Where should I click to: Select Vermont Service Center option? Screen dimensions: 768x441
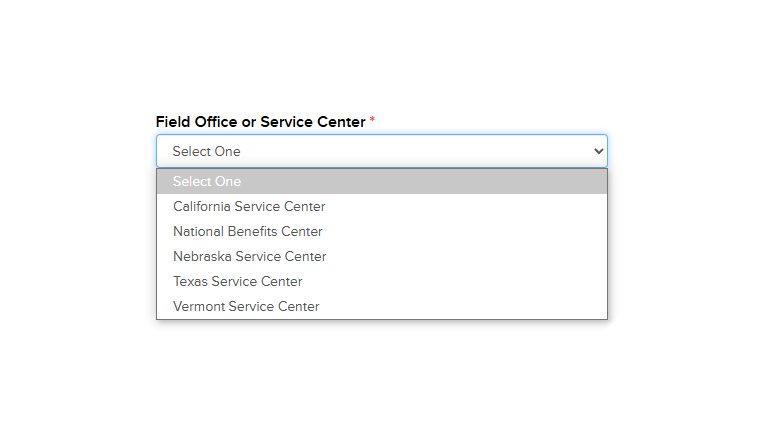(x=382, y=306)
